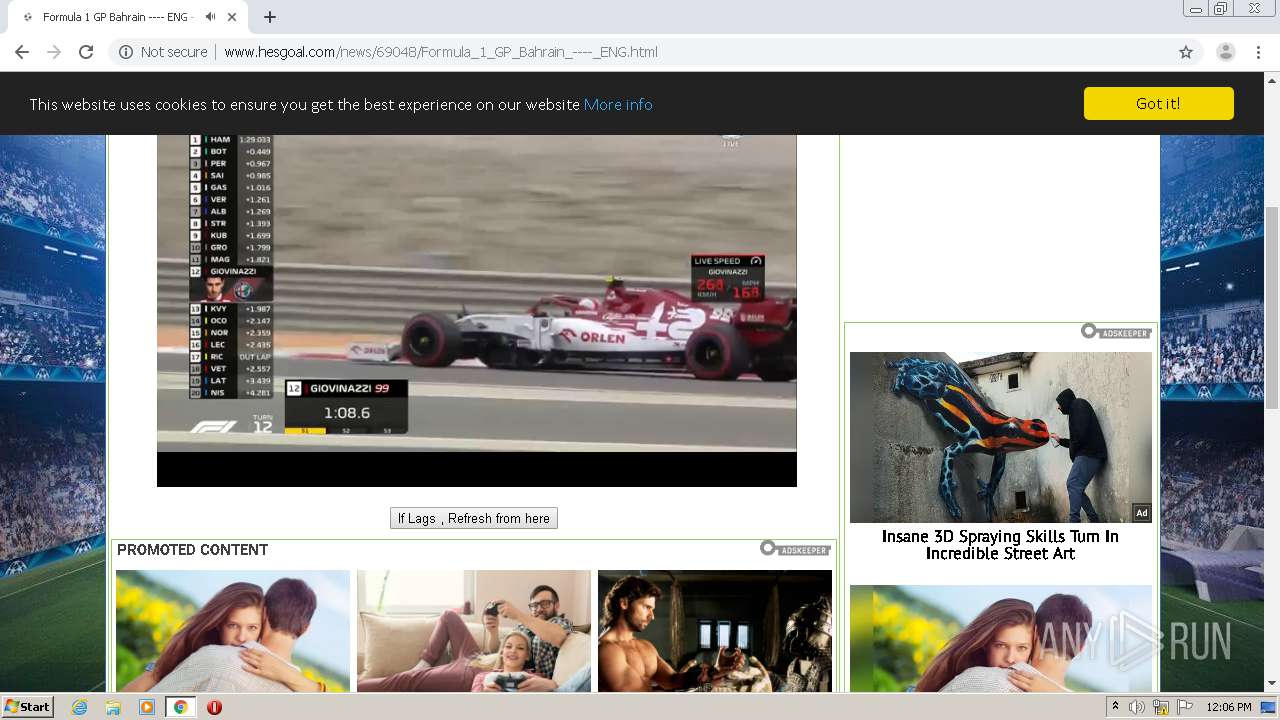Open the red Opera taskbar icon
This screenshot has width=1280, height=720.
pyautogui.click(x=214, y=707)
